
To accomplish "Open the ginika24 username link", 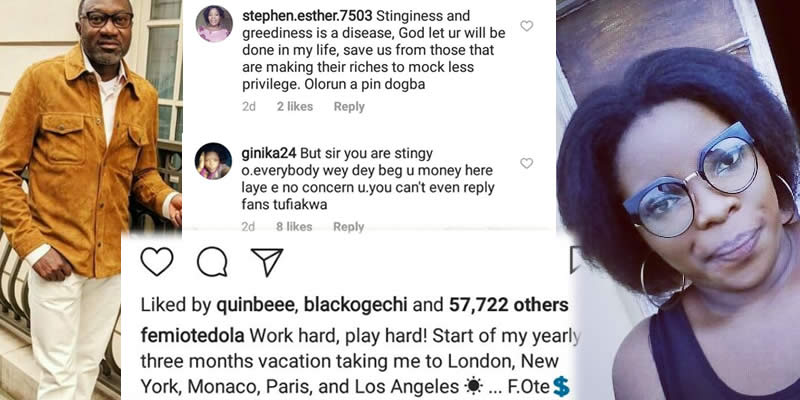I will click(x=267, y=153).
